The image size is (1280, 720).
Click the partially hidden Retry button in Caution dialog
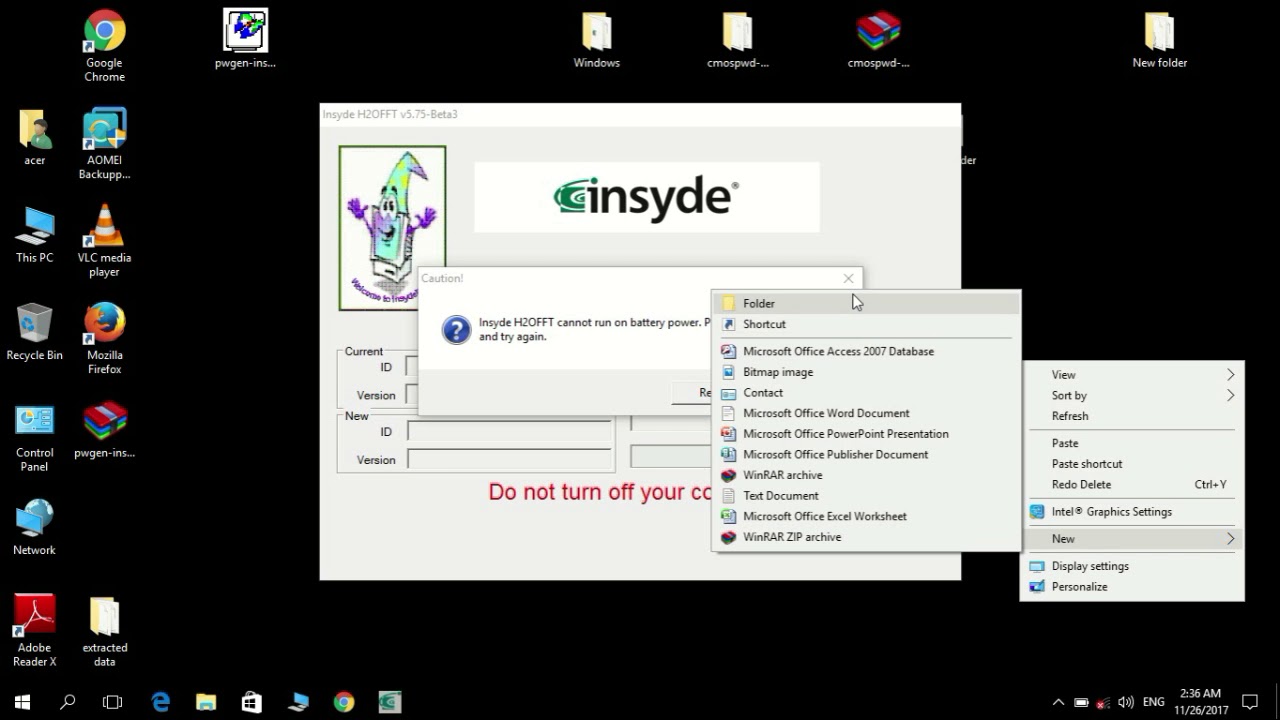[692, 393]
